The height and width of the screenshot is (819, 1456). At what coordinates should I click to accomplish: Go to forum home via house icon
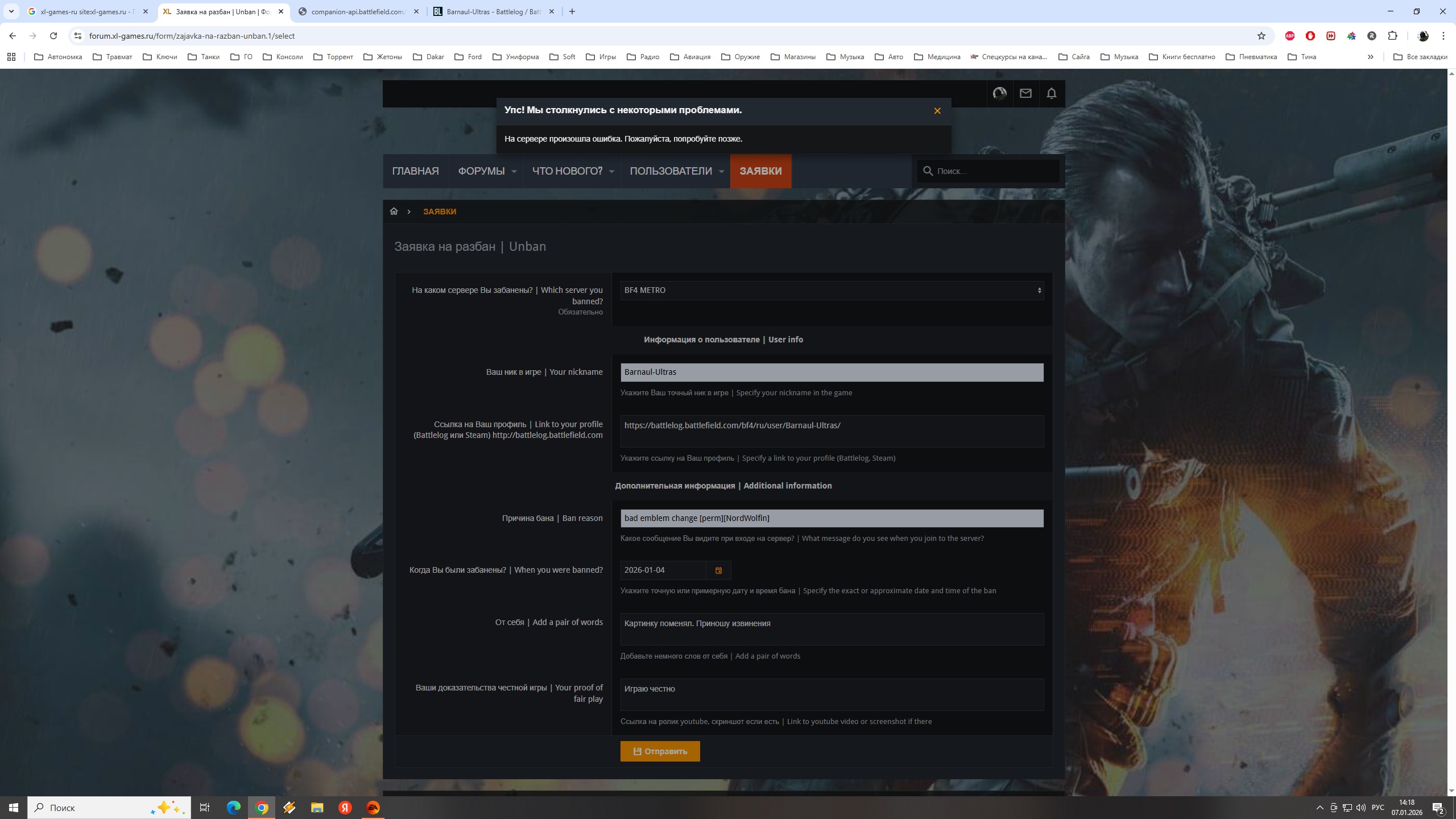coord(394,212)
